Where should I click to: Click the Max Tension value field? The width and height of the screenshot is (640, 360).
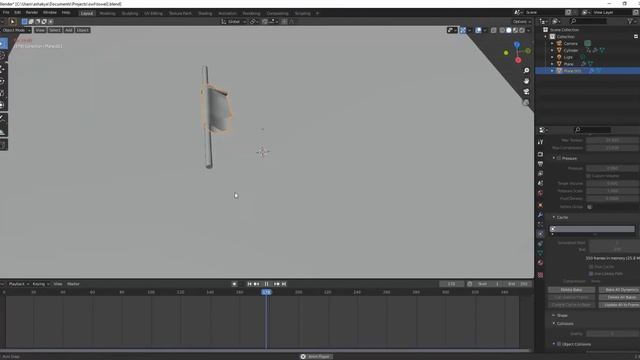point(612,140)
